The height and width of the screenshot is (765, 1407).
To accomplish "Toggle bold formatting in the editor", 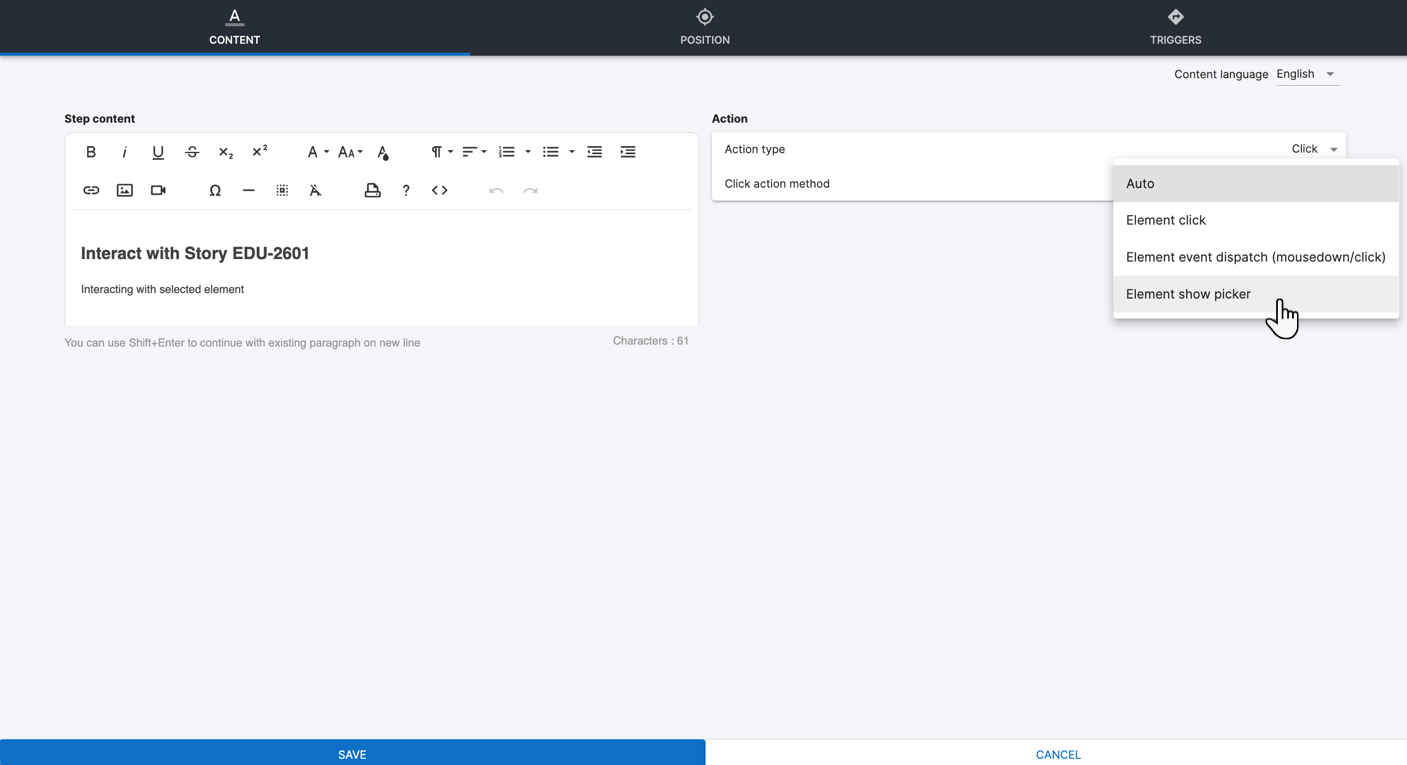I will (x=91, y=152).
